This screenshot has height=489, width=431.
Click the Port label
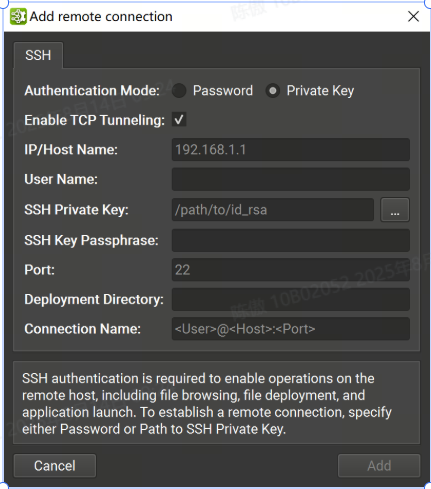click(39, 270)
